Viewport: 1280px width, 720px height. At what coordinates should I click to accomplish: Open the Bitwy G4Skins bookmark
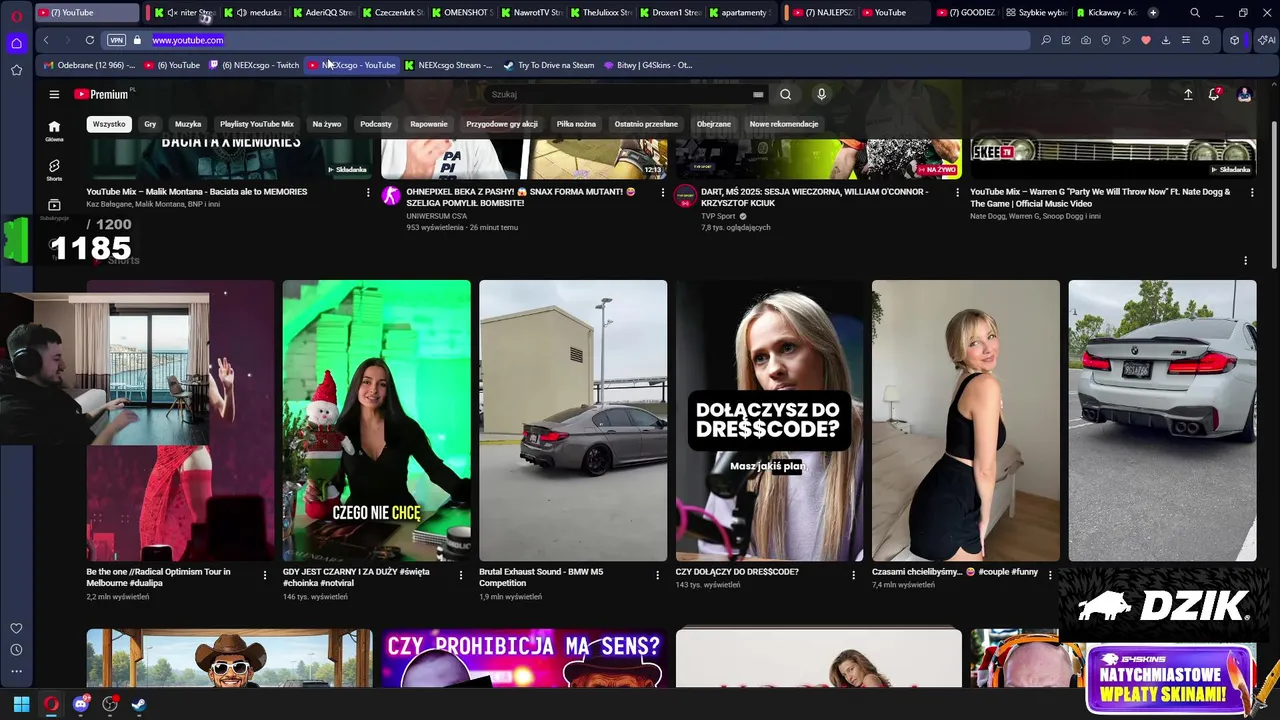(647, 65)
